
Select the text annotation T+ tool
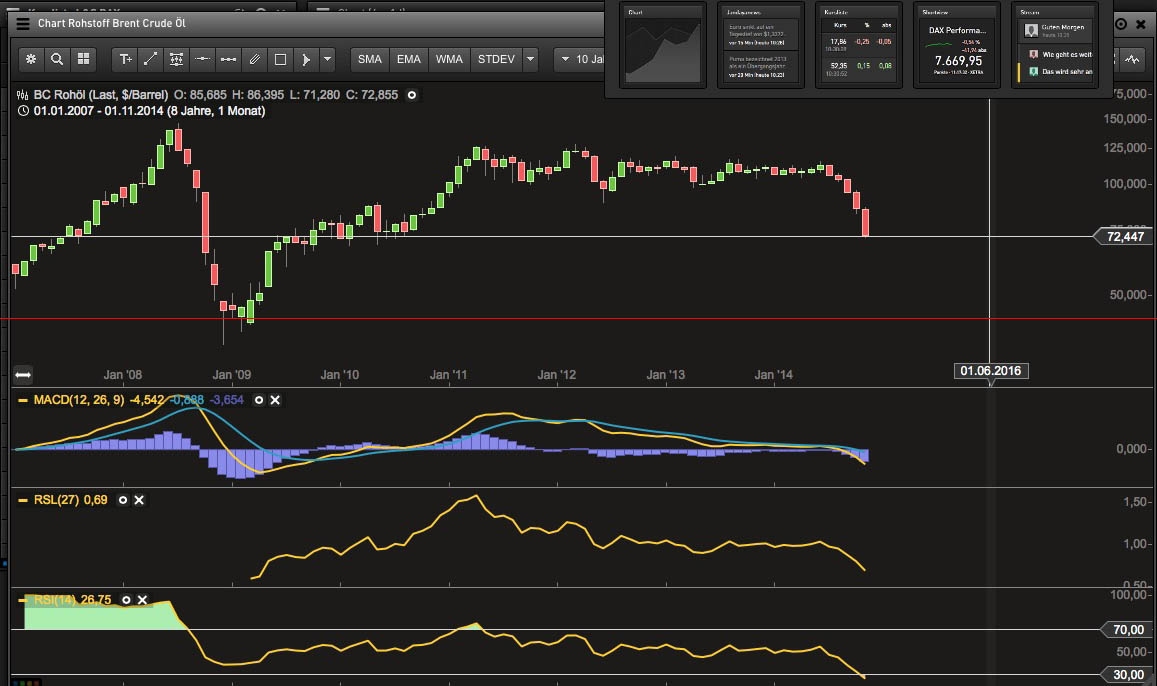coord(125,59)
